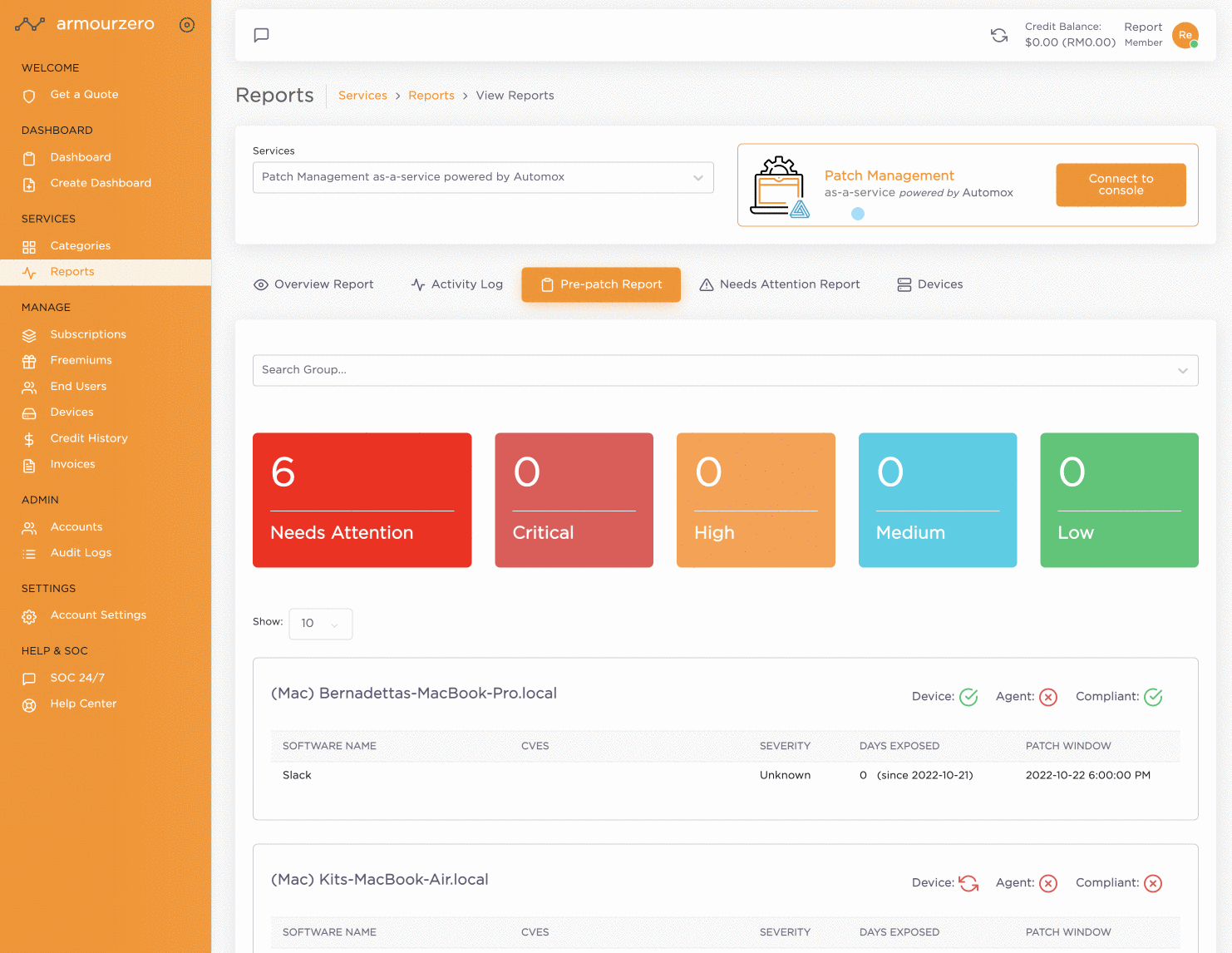Click the Get a Quote shield icon

[29, 96]
